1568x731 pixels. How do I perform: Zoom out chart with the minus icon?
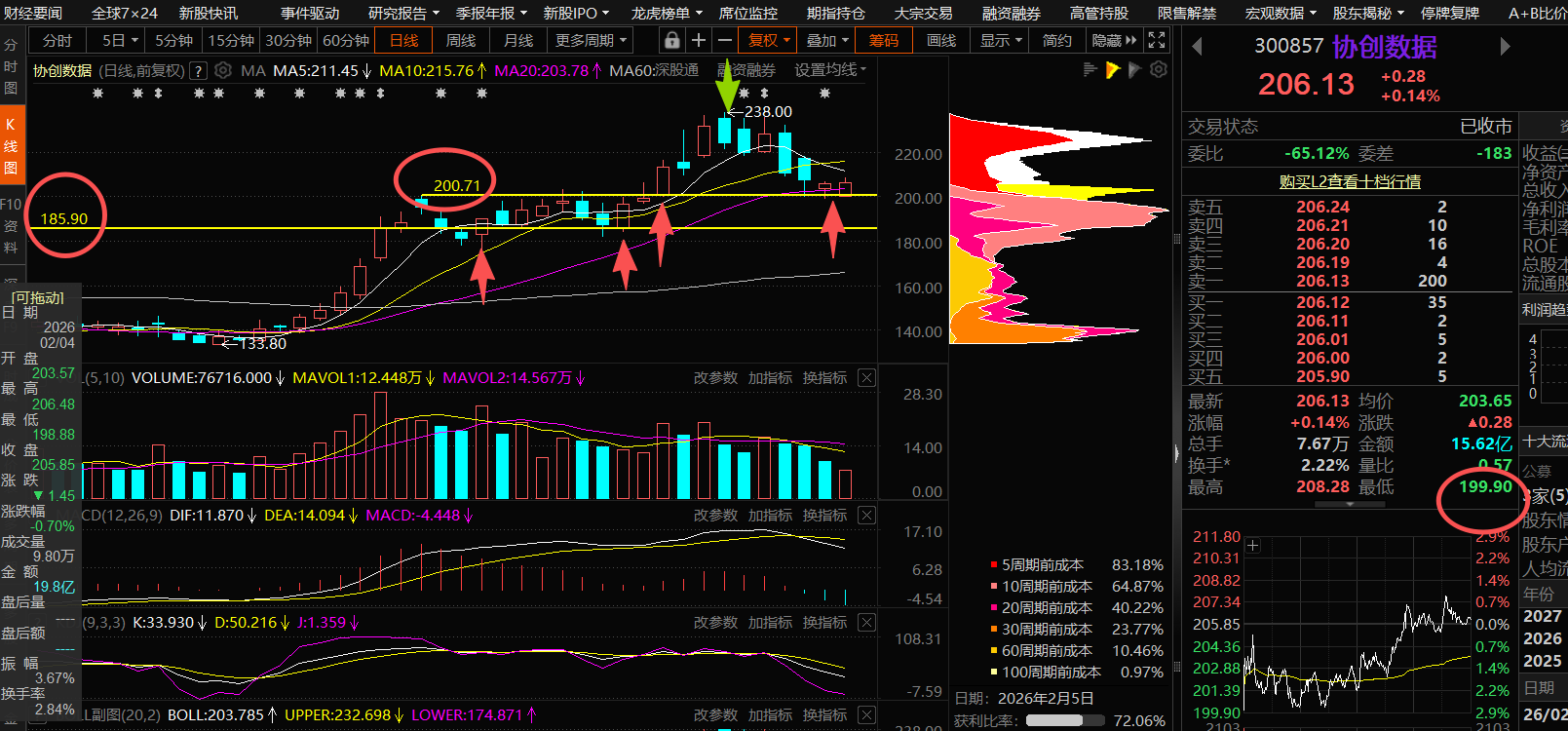click(x=725, y=40)
